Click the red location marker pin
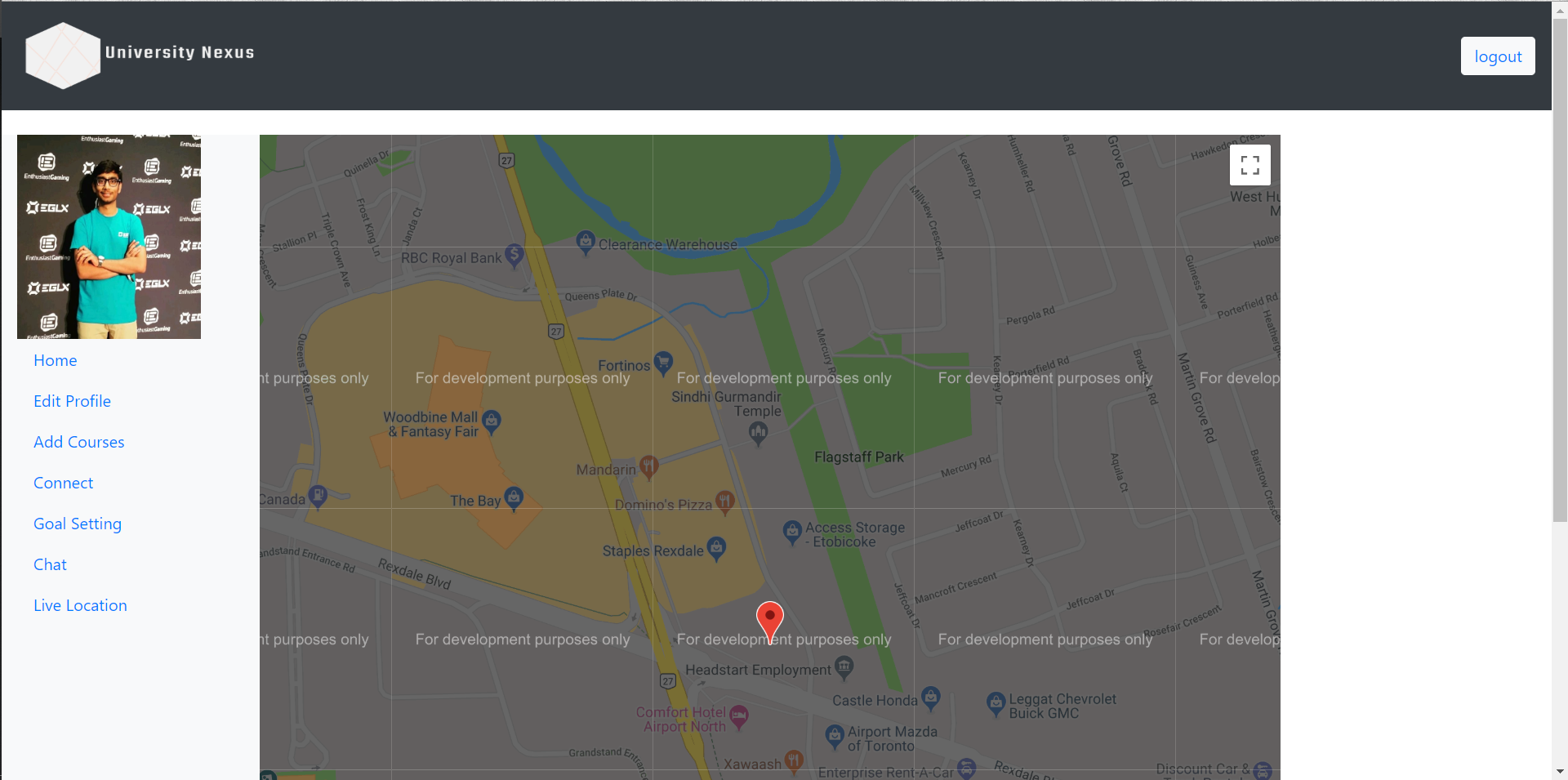Viewport: 1568px width, 780px height. [769, 622]
